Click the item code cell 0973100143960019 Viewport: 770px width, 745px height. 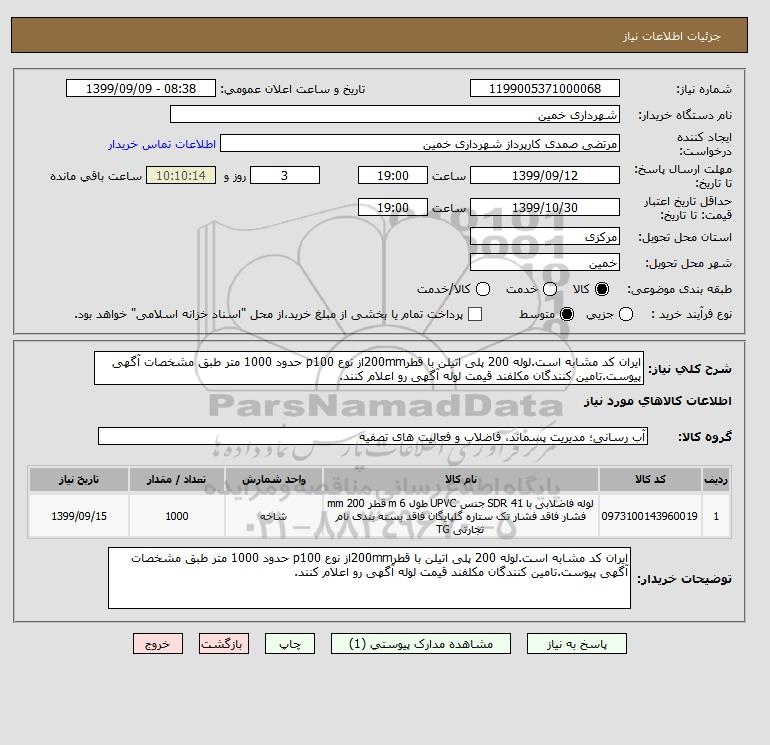click(650, 516)
